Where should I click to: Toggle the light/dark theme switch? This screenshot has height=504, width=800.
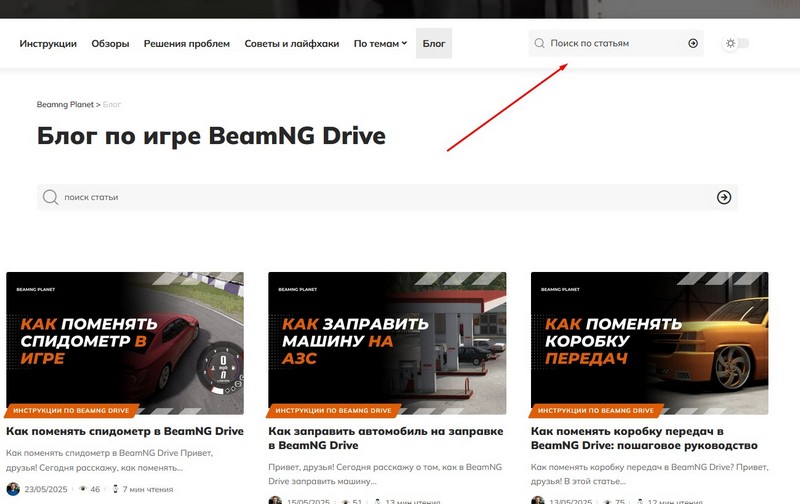click(x=737, y=43)
